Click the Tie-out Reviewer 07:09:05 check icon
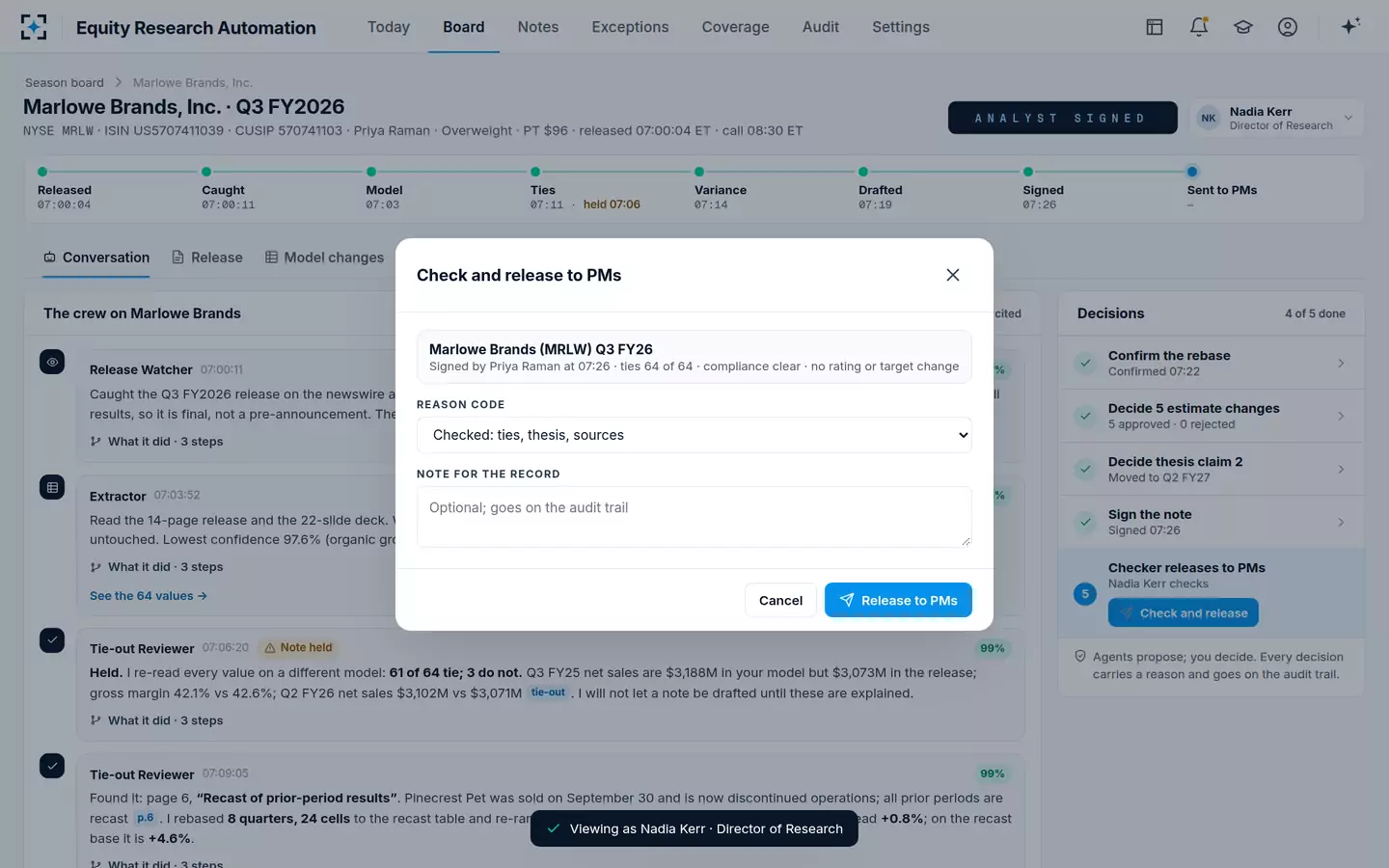This screenshot has height=868, width=1389. (x=52, y=766)
